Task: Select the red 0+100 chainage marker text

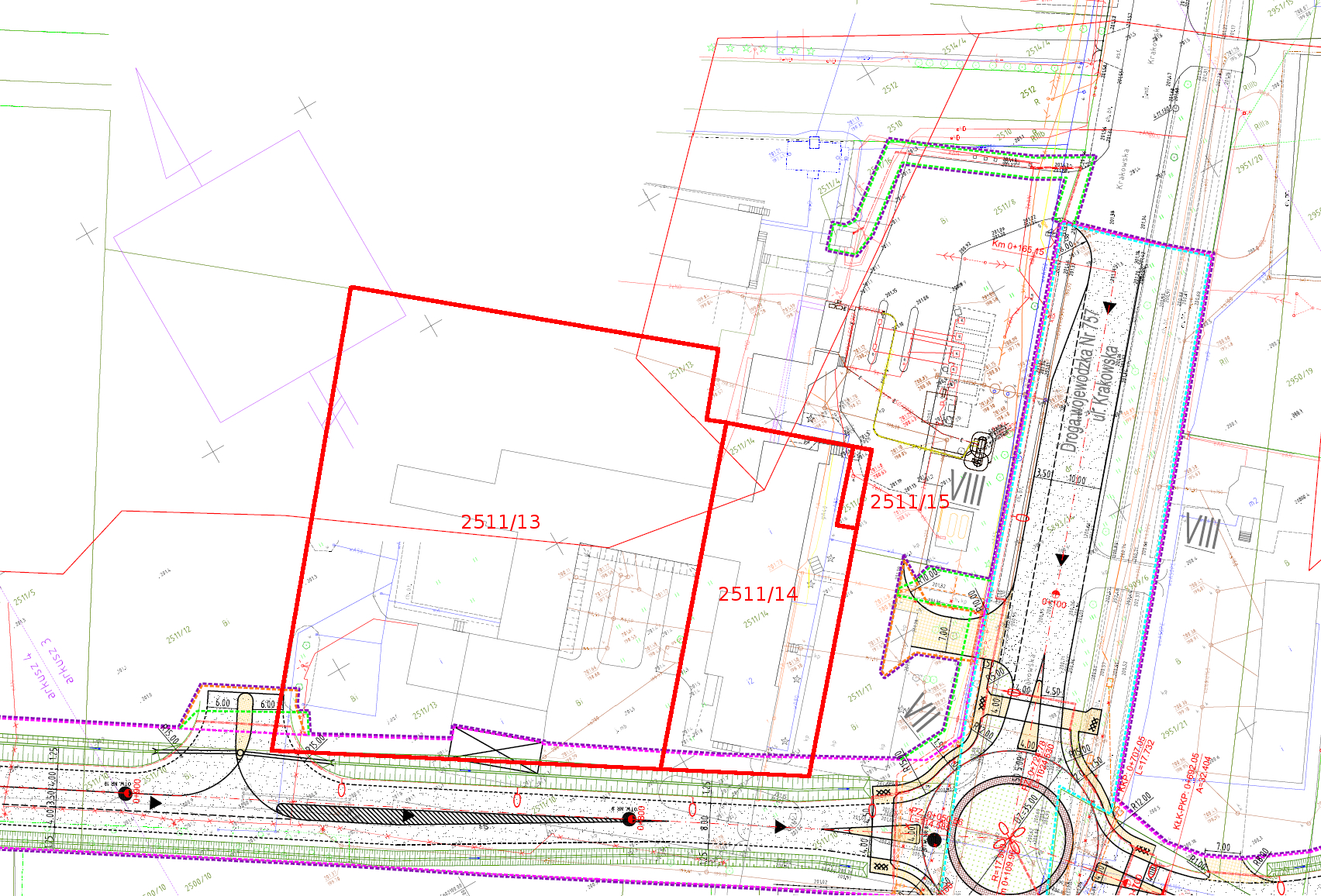Action: point(1054,602)
